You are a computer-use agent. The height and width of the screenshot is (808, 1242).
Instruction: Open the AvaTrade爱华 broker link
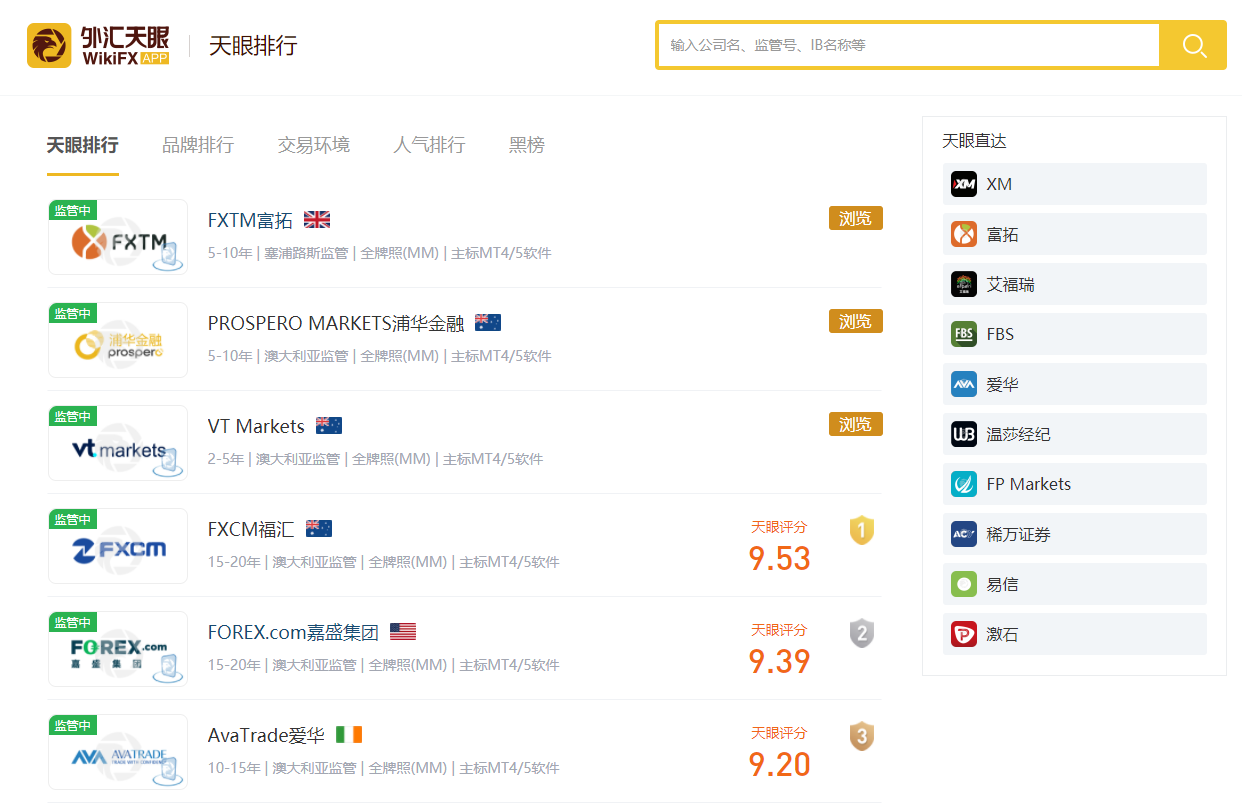266,736
